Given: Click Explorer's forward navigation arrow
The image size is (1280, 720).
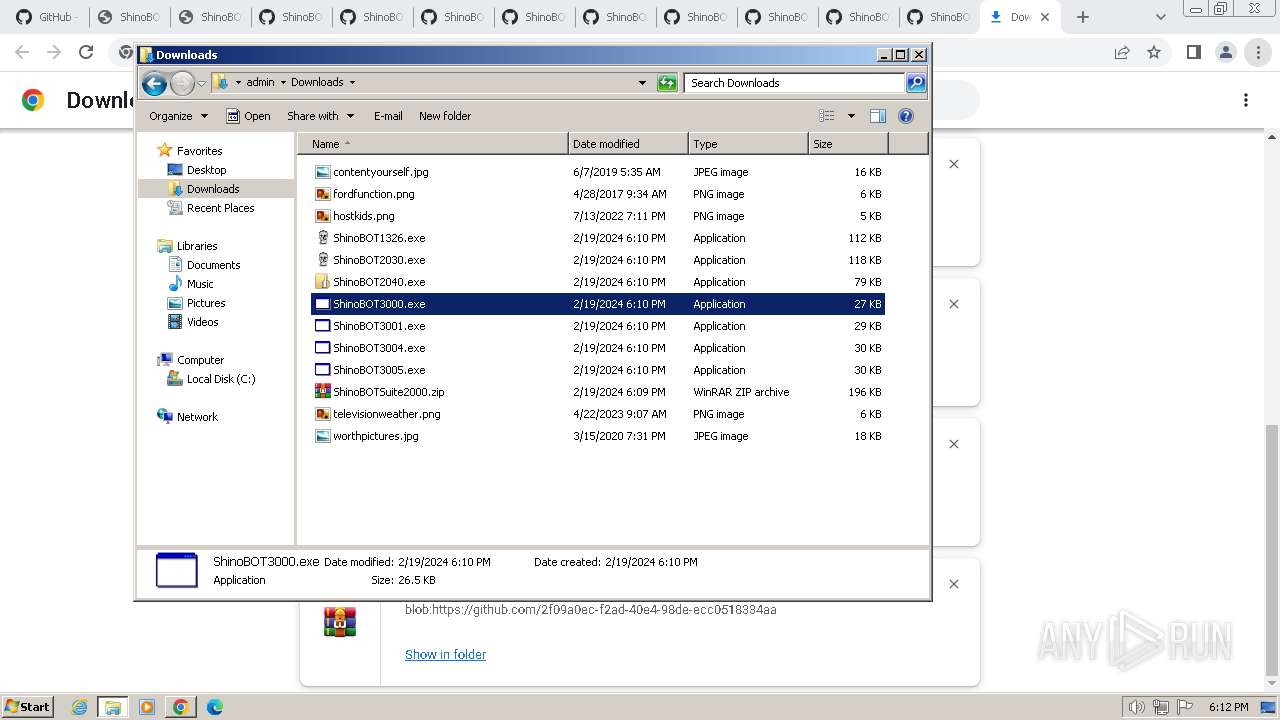Looking at the screenshot, I should [182, 83].
